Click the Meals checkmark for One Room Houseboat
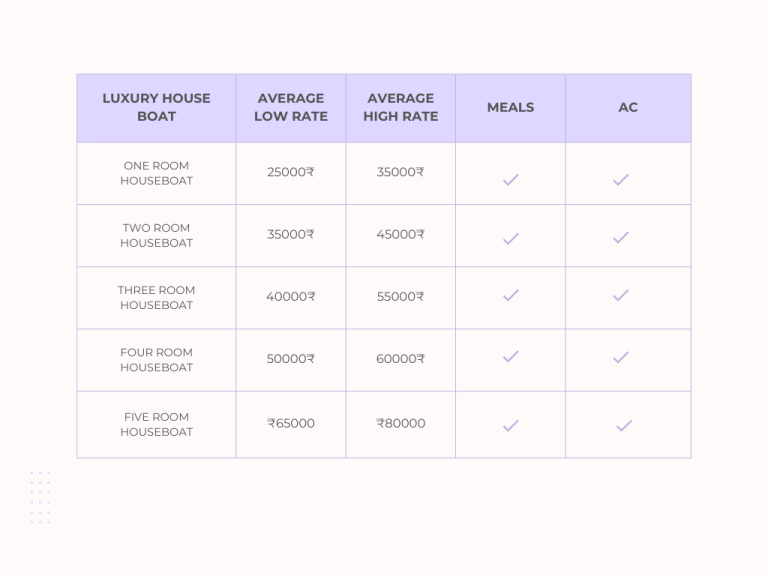The image size is (768, 576). point(510,180)
